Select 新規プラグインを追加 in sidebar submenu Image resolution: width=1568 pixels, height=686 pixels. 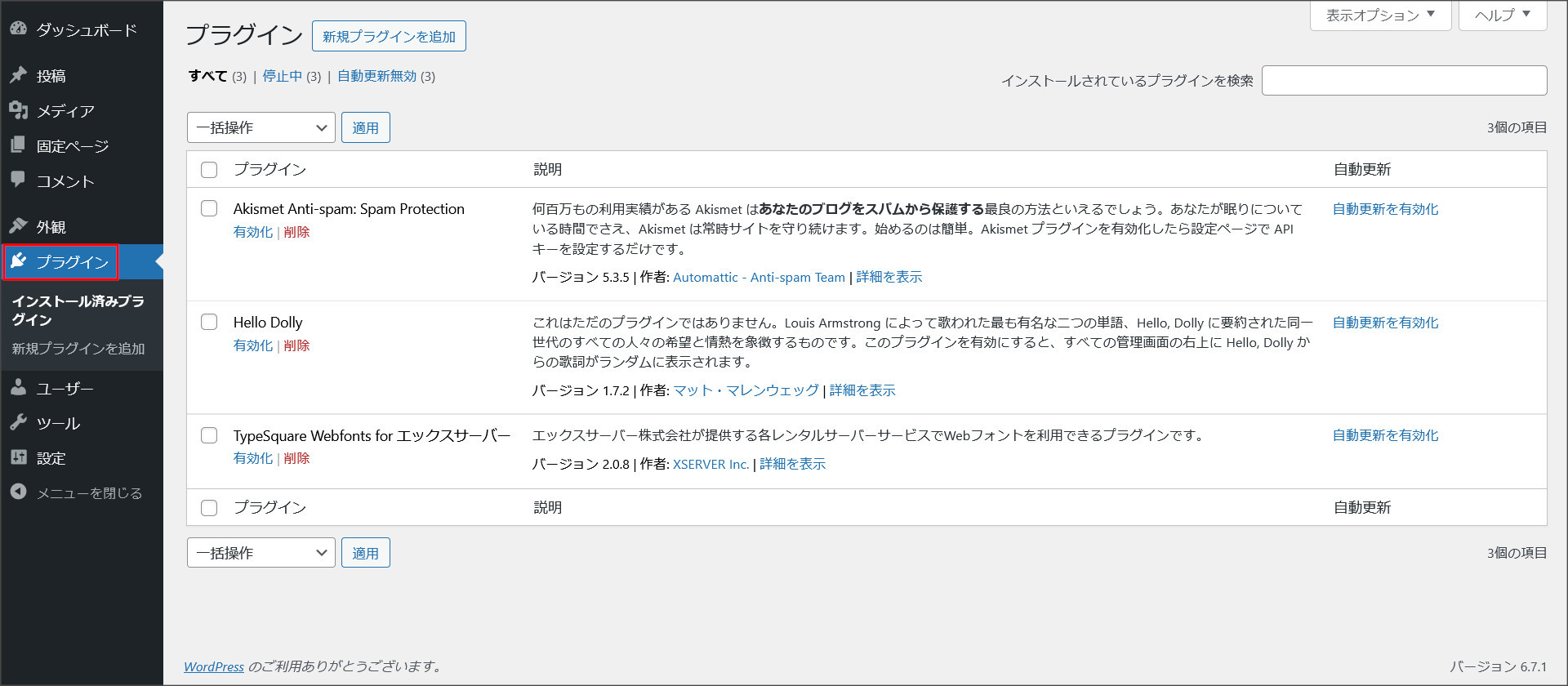pyautogui.click(x=78, y=349)
